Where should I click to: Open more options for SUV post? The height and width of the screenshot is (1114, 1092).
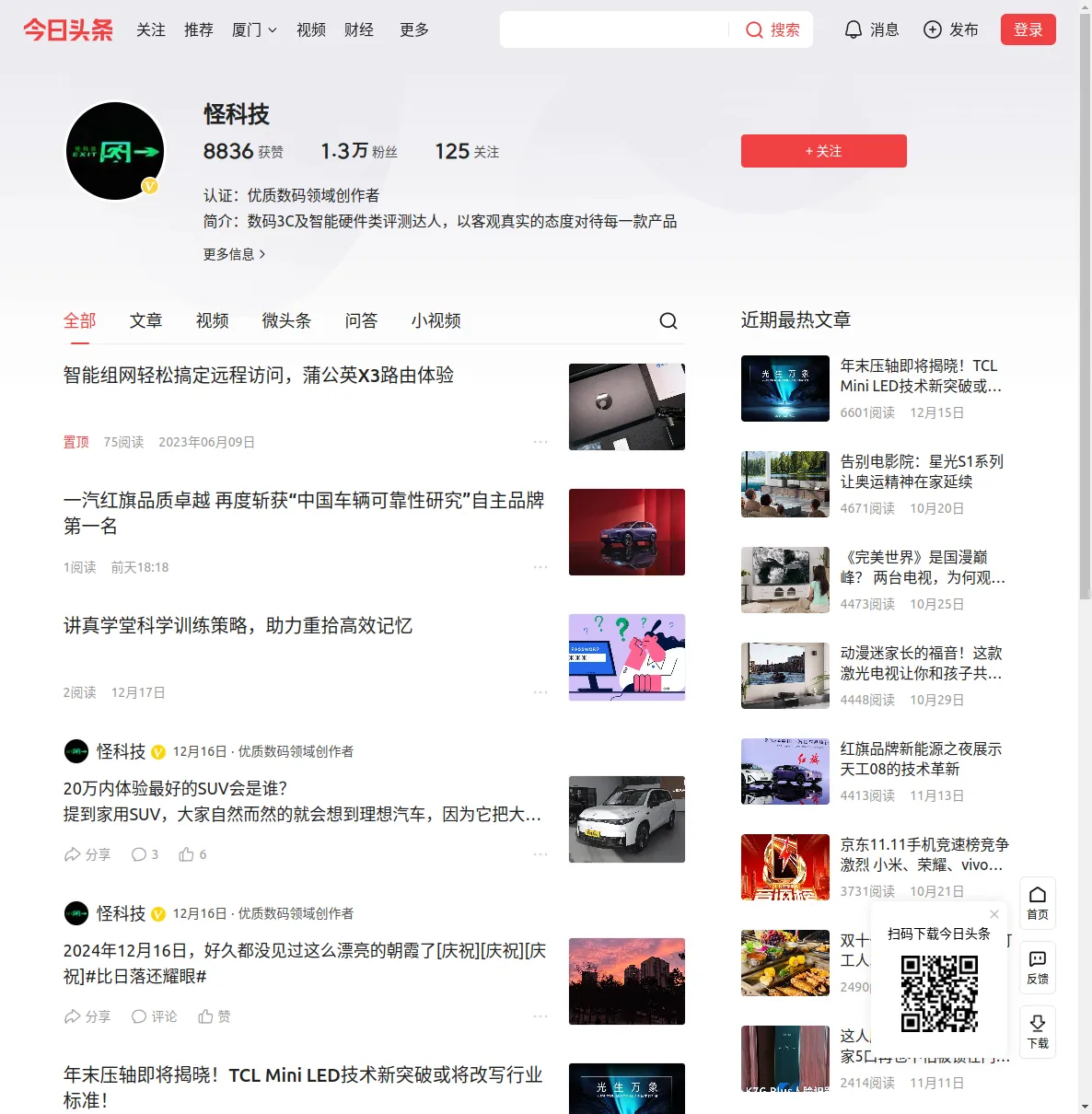coord(540,854)
